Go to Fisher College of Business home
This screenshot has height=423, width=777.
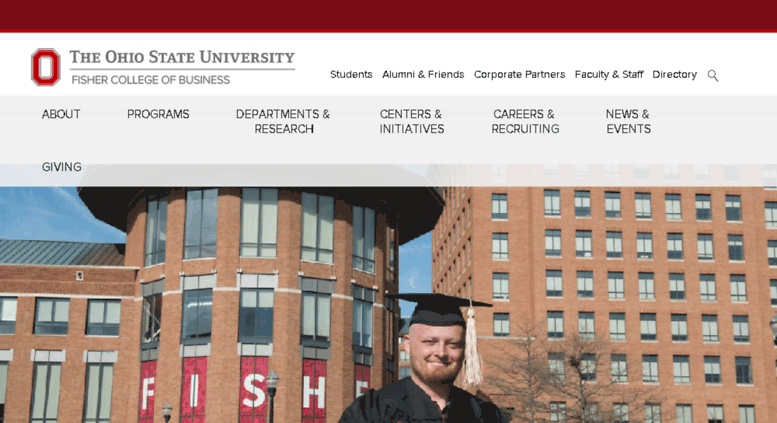151,80
